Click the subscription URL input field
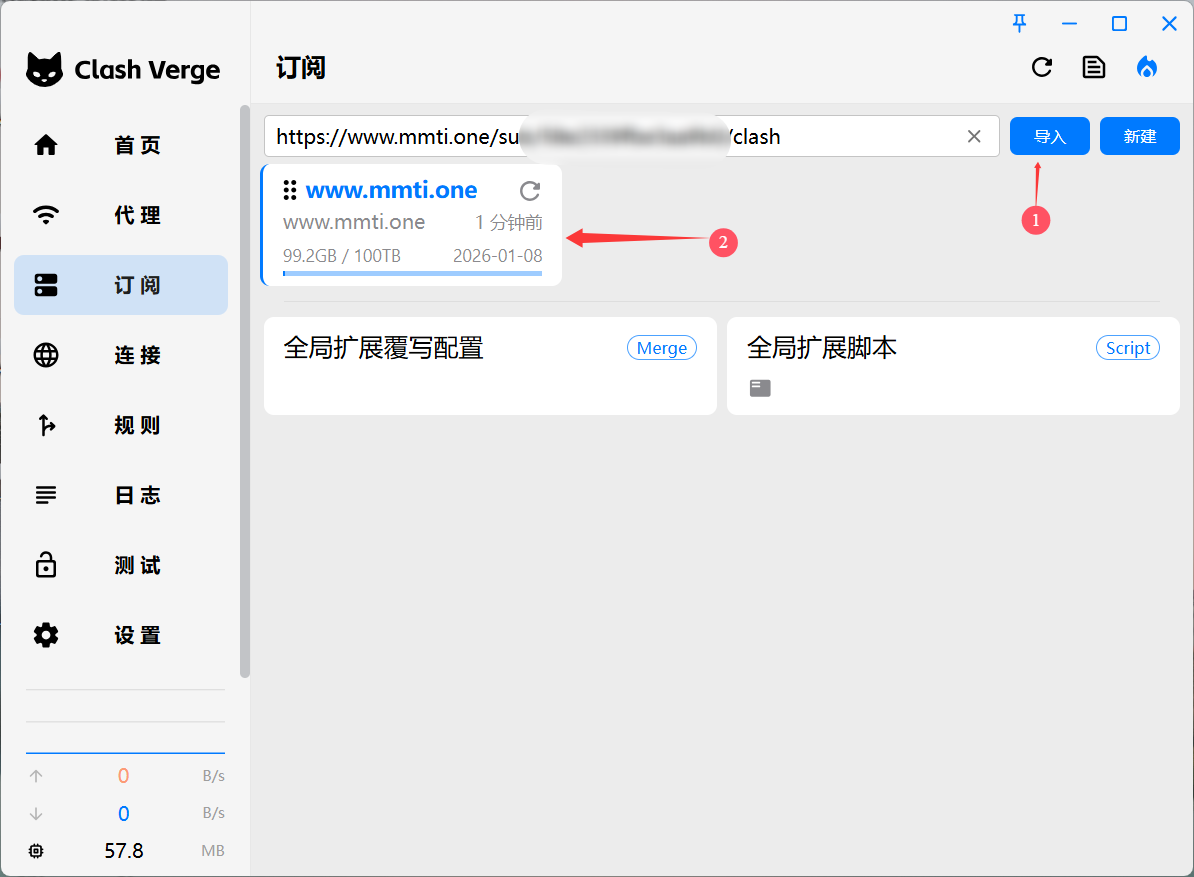1194x877 pixels. tap(400, 137)
